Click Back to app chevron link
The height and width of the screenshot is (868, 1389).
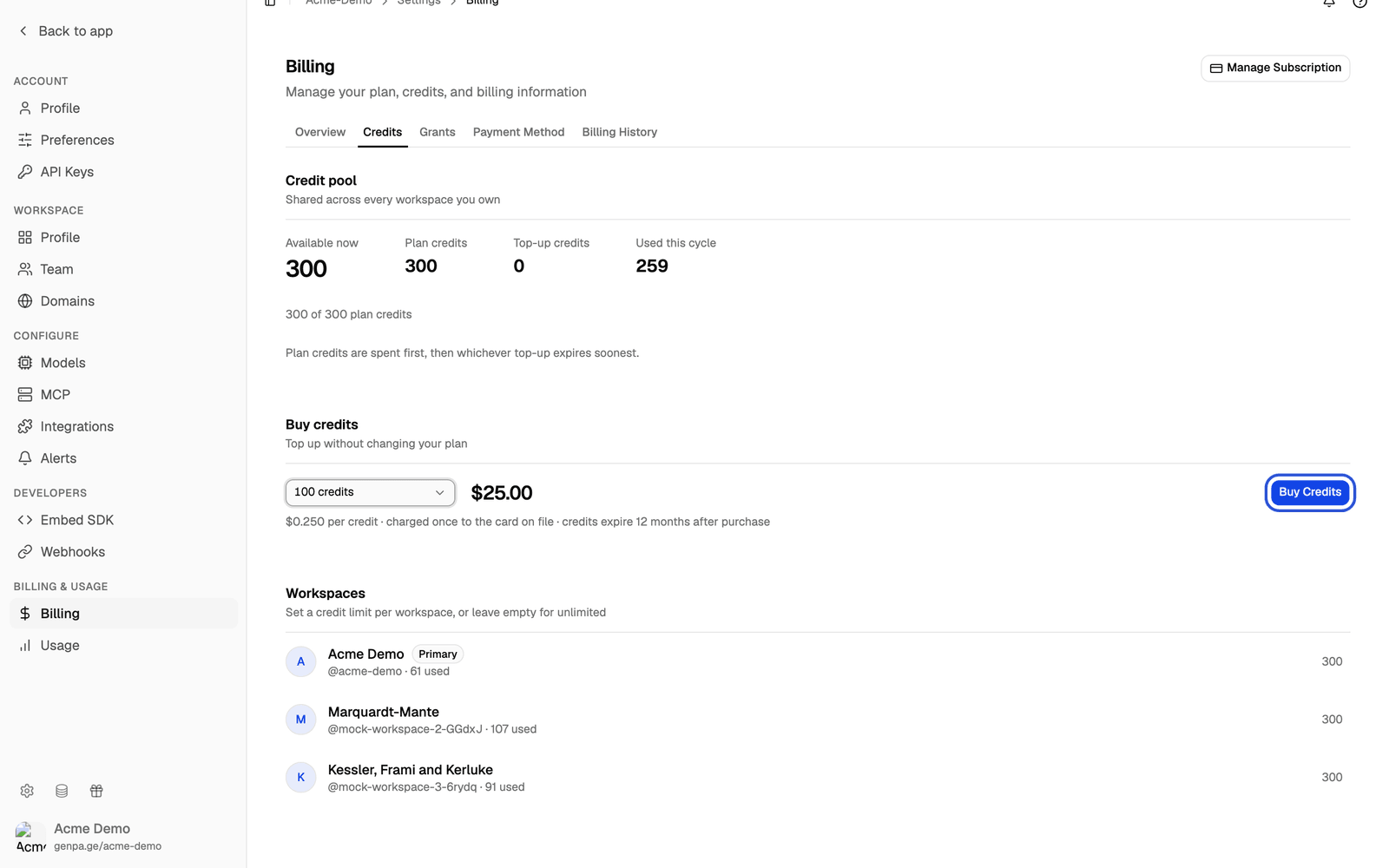(66, 31)
